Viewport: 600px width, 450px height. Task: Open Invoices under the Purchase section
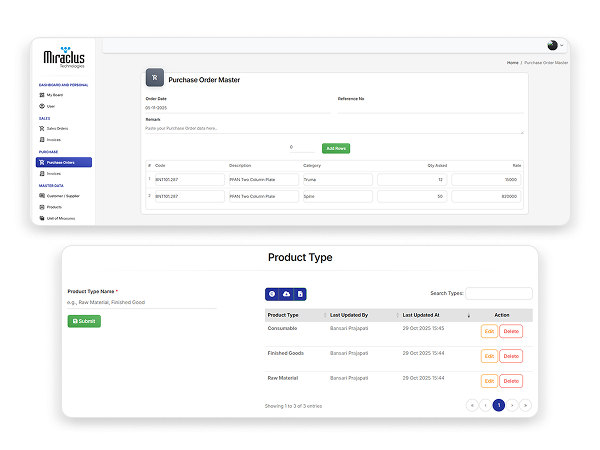coord(50,173)
